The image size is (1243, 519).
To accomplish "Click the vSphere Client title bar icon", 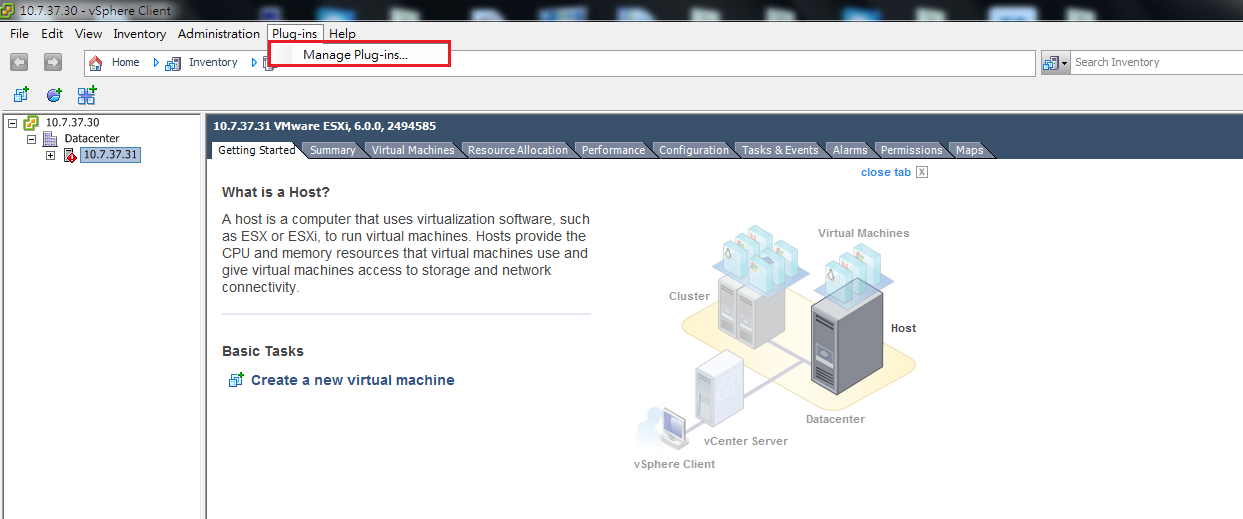I will click(x=7, y=10).
